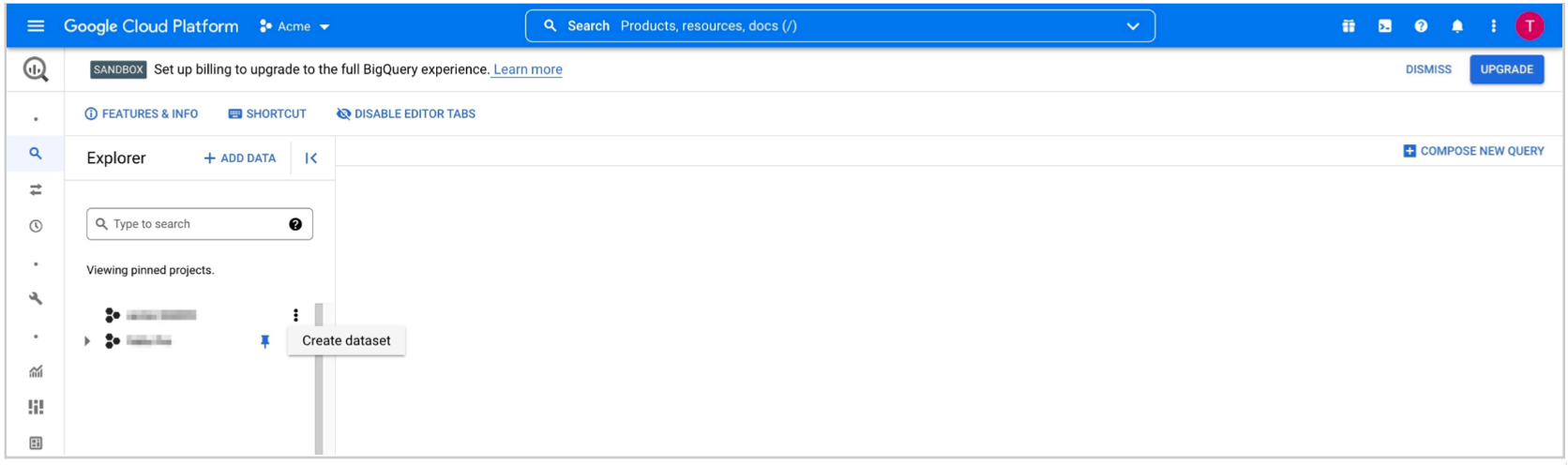Select Create dataset menu entry
1568x465 pixels.
pos(346,341)
